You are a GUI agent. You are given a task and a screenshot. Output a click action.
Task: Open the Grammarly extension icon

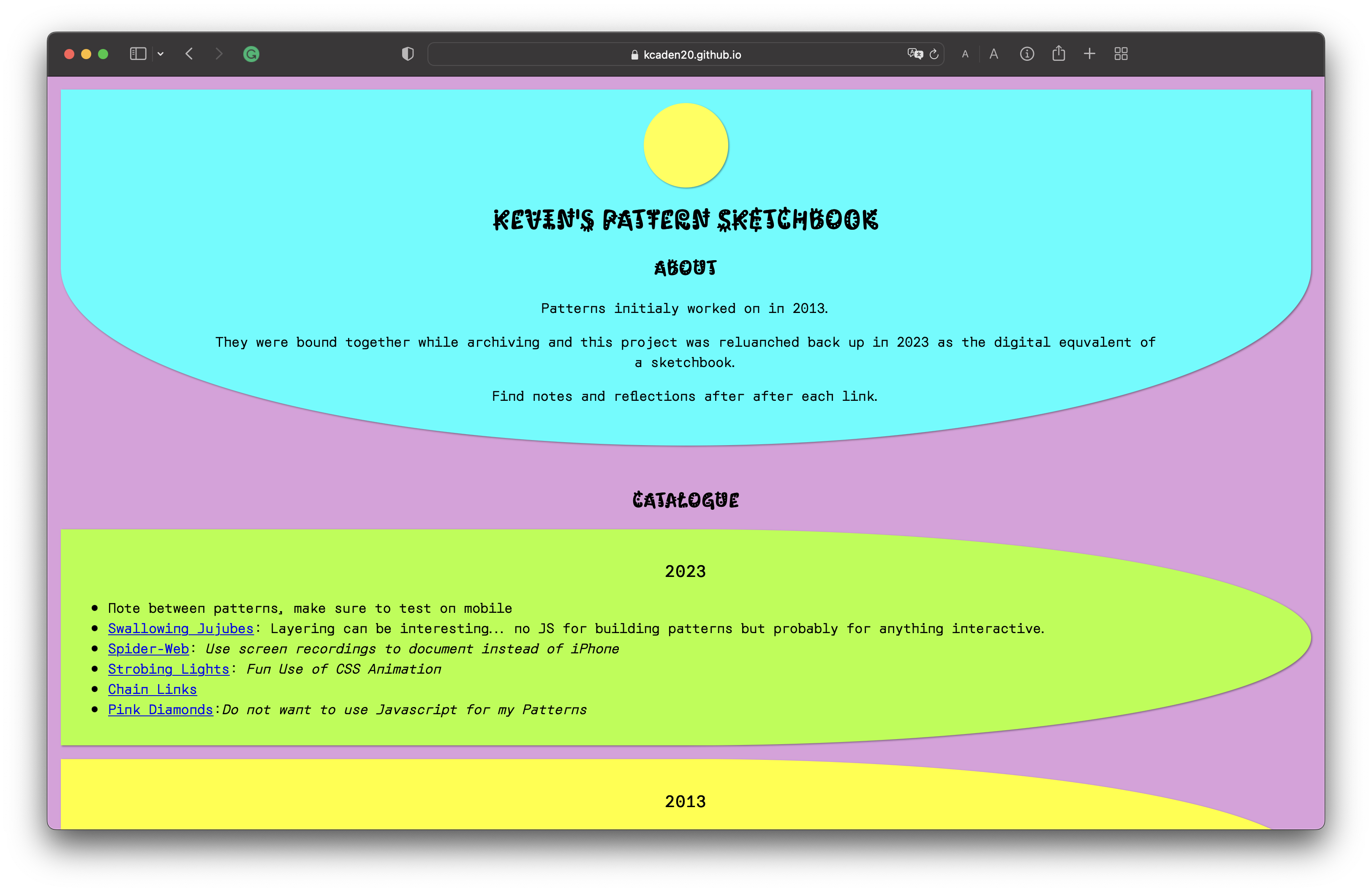click(251, 54)
